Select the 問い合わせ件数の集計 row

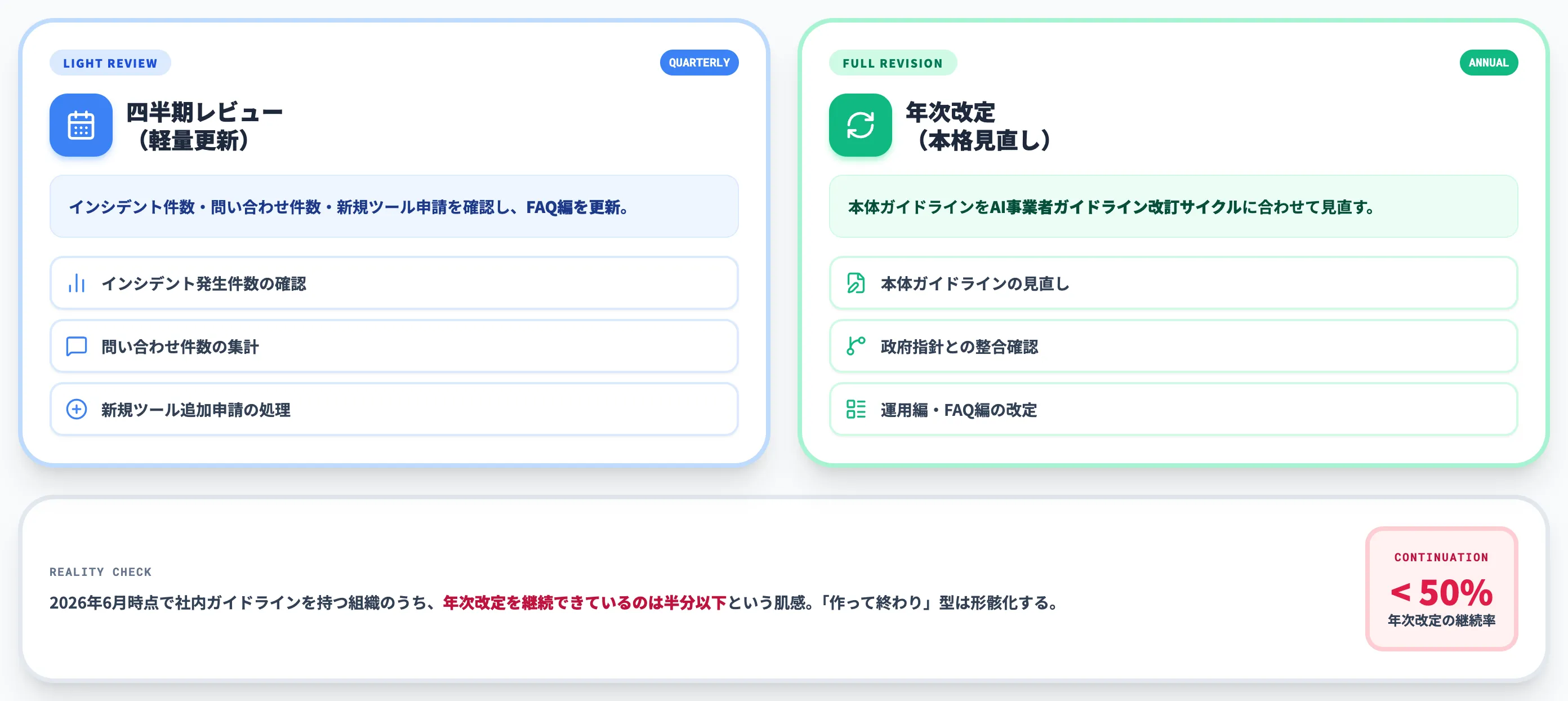coord(394,347)
